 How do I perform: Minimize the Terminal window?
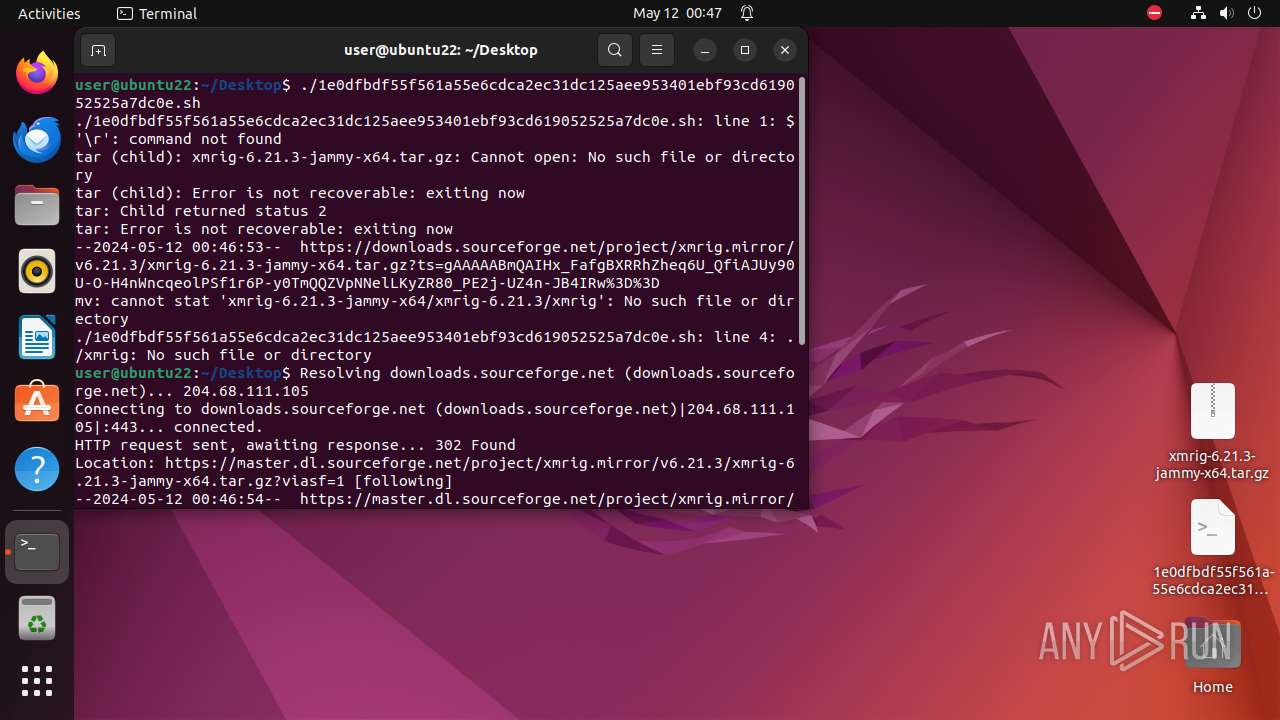[x=705, y=50]
